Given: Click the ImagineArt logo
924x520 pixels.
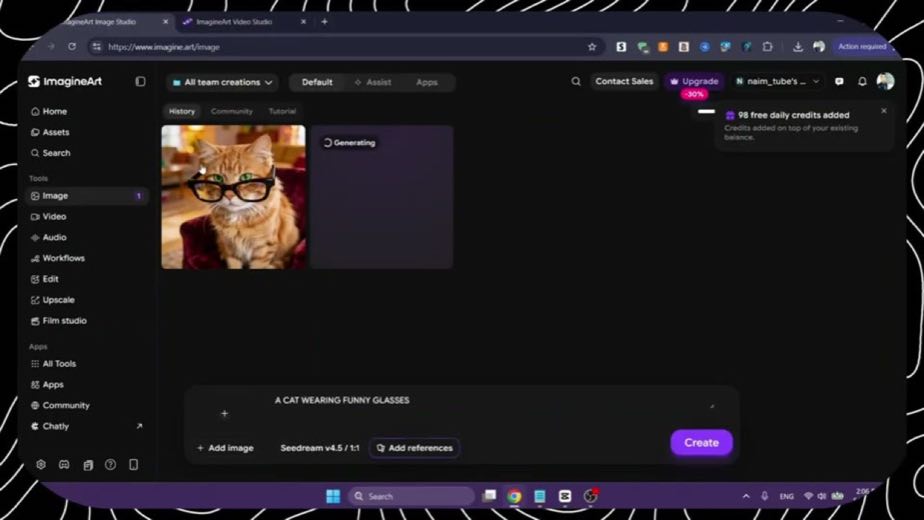Looking at the screenshot, I should tap(65, 81).
